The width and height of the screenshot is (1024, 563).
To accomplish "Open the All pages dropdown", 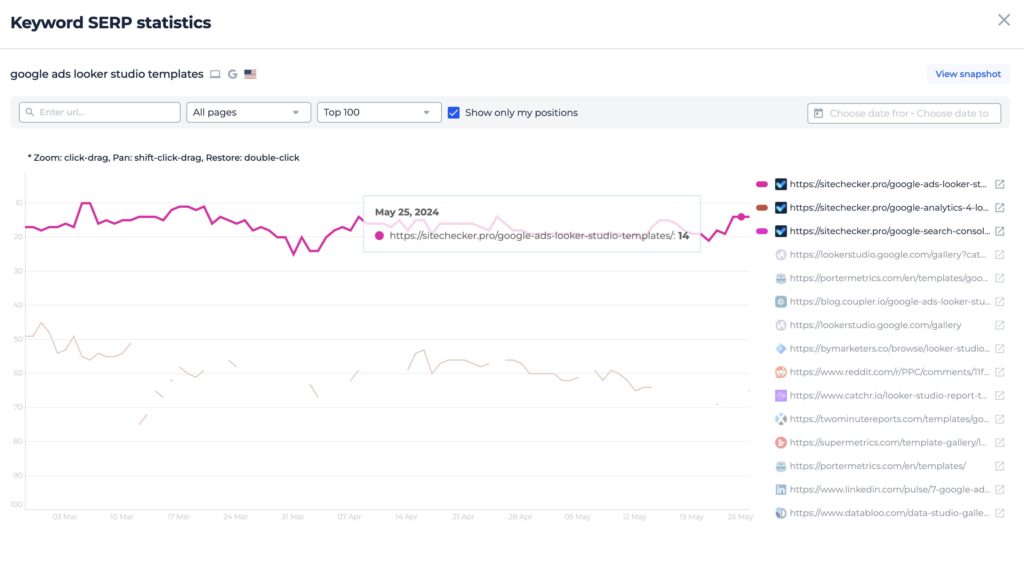I will [x=247, y=112].
